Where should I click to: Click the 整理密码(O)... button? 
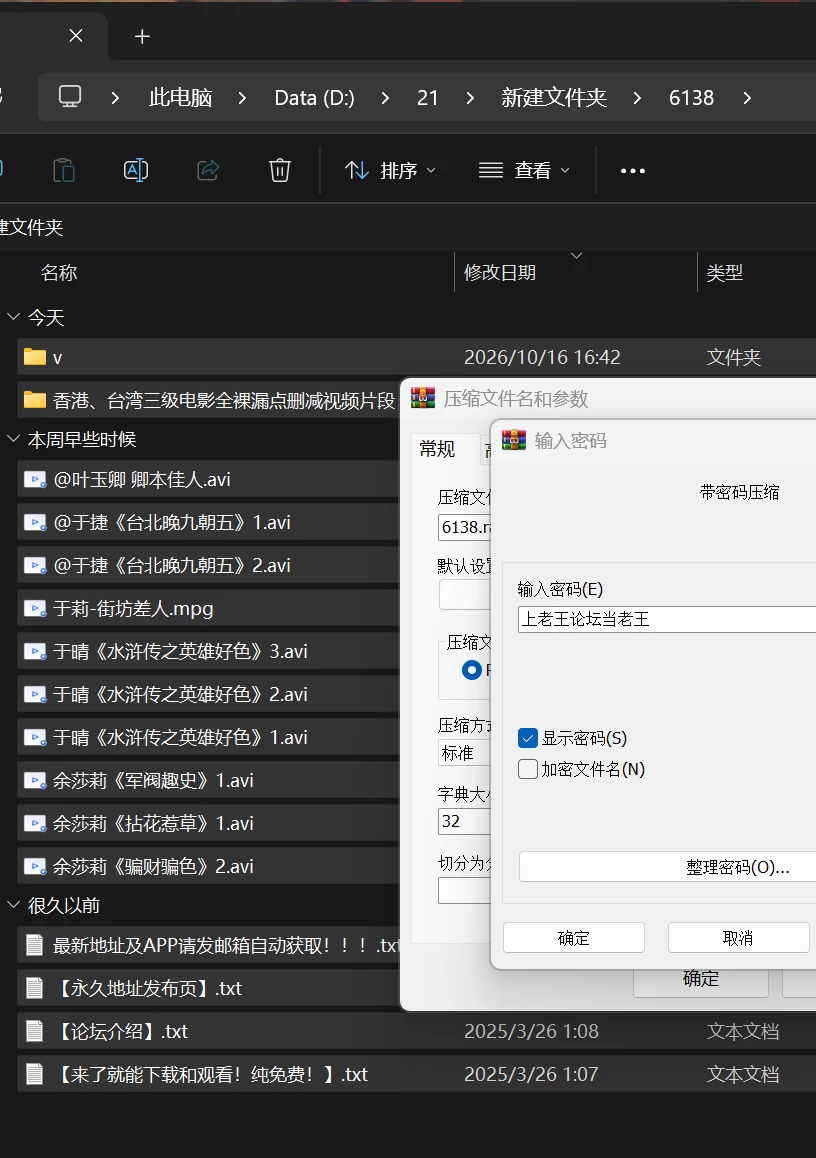(668, 866)
